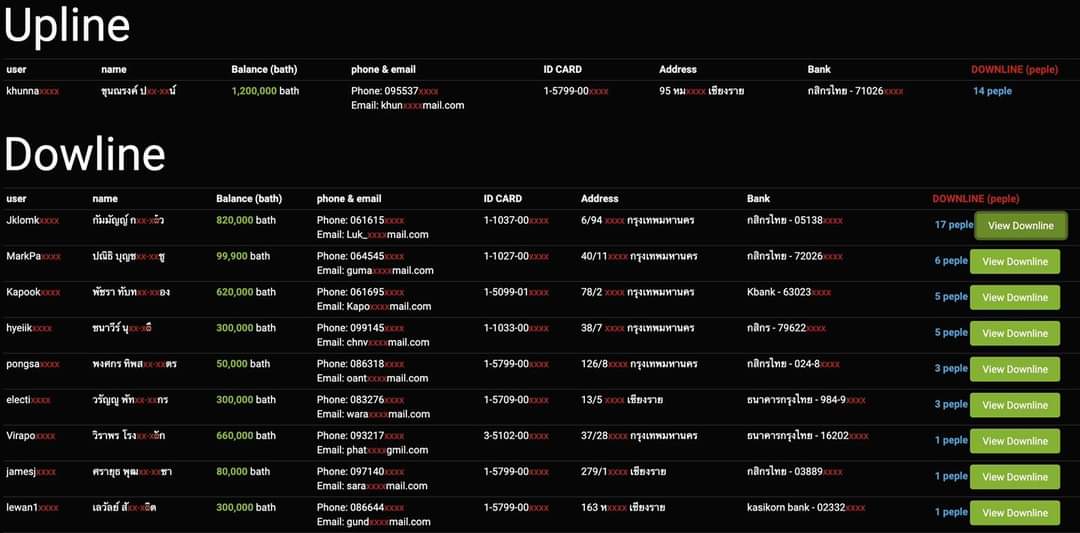The image size is (1080, 533).
Task: Click View Downline for lewan1 row
Action: [x=1015, y=512]
